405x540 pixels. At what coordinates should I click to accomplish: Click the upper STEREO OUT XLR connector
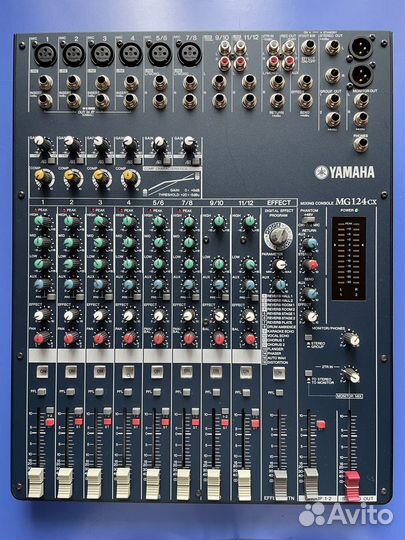click(x=361, y=47)
